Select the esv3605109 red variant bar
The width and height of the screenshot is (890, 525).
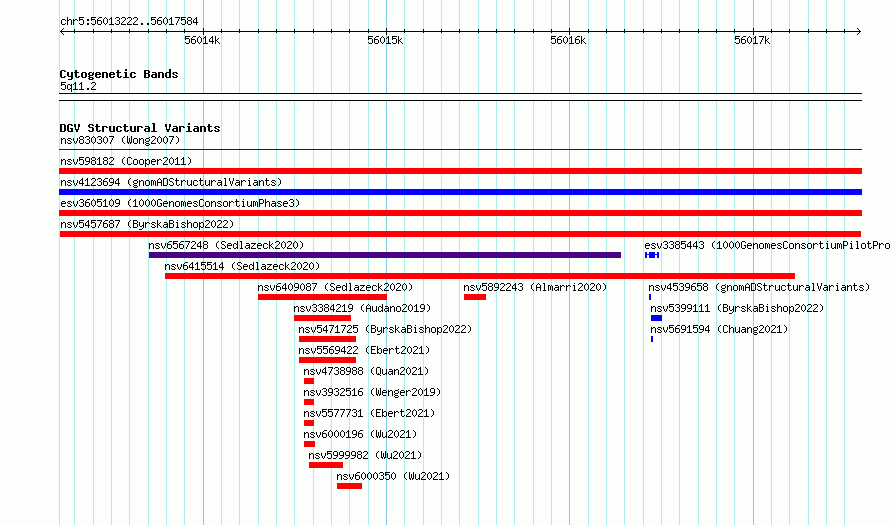[x=460, y=213]
